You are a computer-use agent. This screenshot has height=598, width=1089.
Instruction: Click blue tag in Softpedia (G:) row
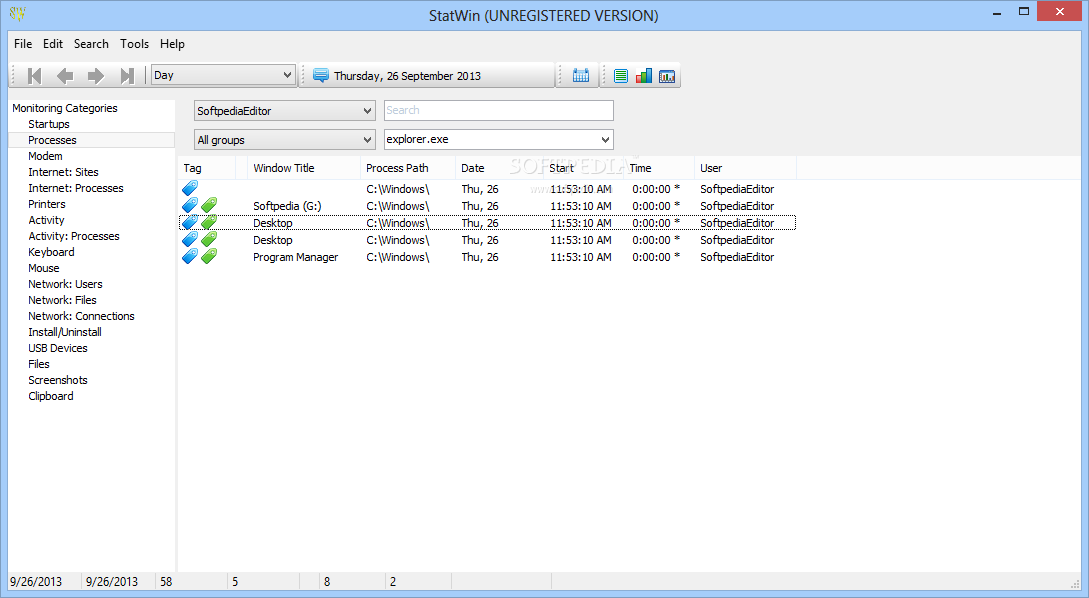coord(190,205)
